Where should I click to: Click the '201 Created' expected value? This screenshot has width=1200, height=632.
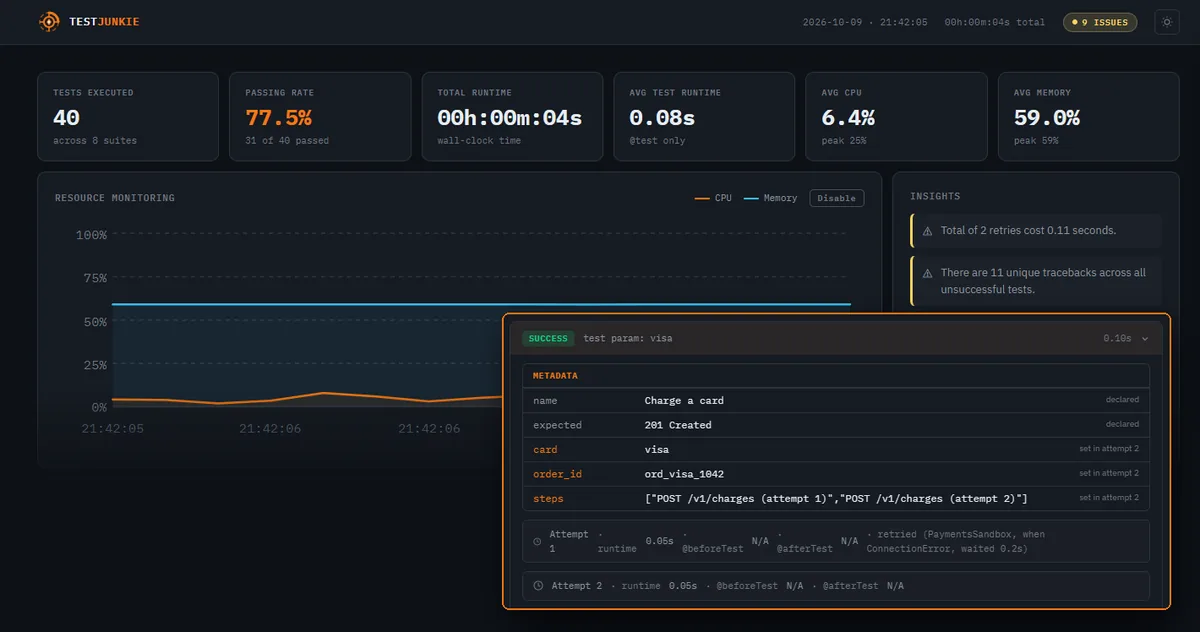[678, 425]
